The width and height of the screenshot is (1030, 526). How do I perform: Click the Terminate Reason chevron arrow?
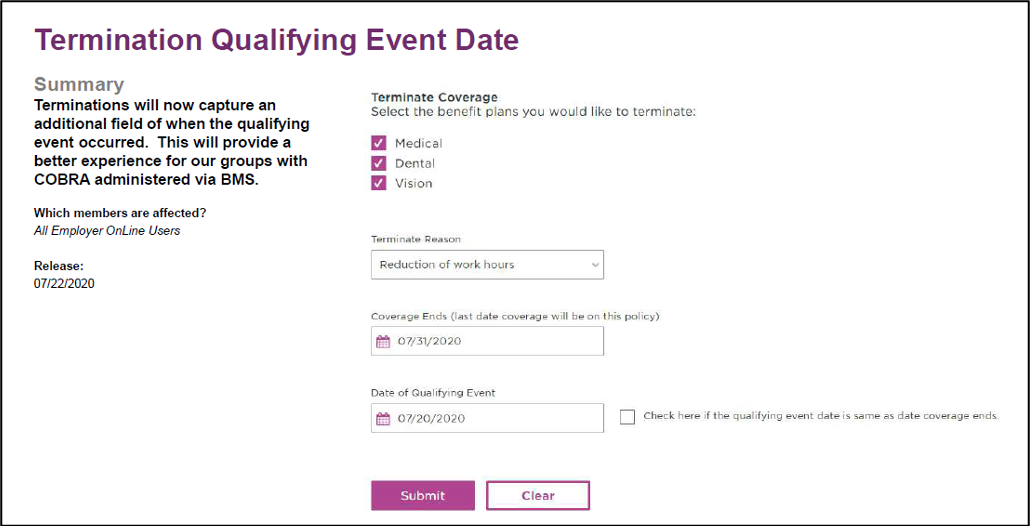click(594, 265)
